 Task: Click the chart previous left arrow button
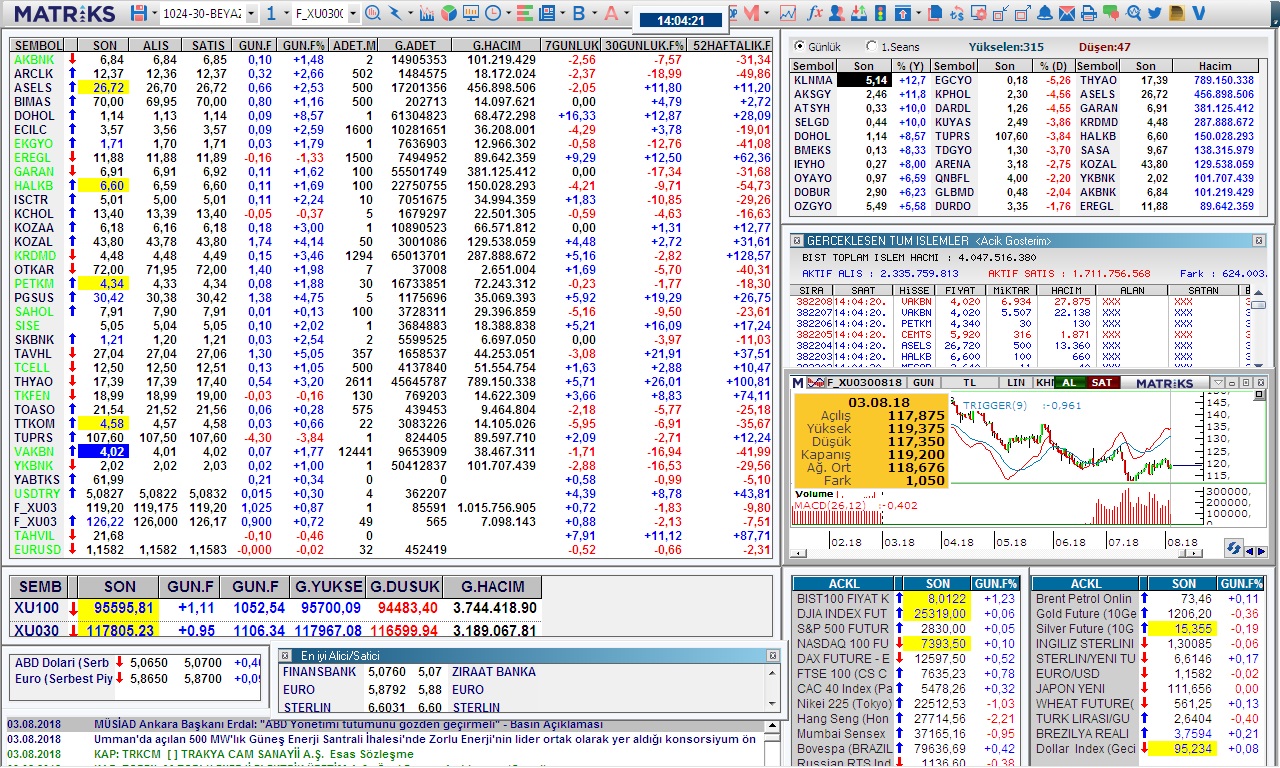pos(1249,551)
